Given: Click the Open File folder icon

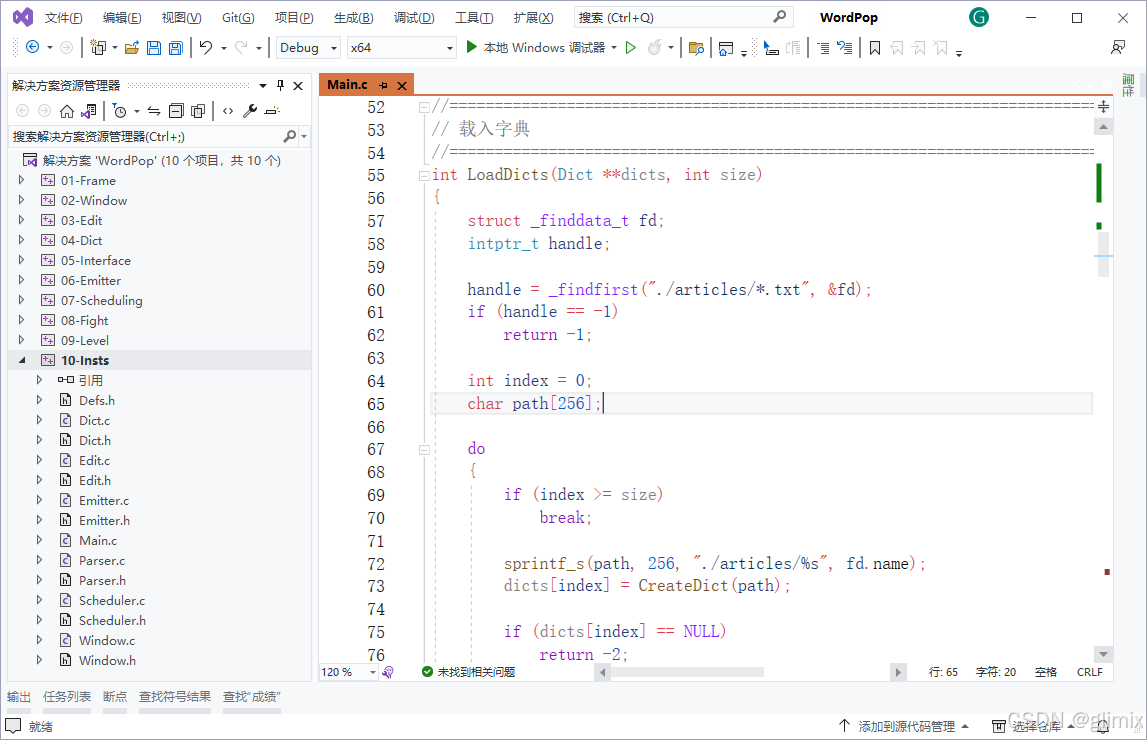Looking at the screenshot, I should point(132,48).
